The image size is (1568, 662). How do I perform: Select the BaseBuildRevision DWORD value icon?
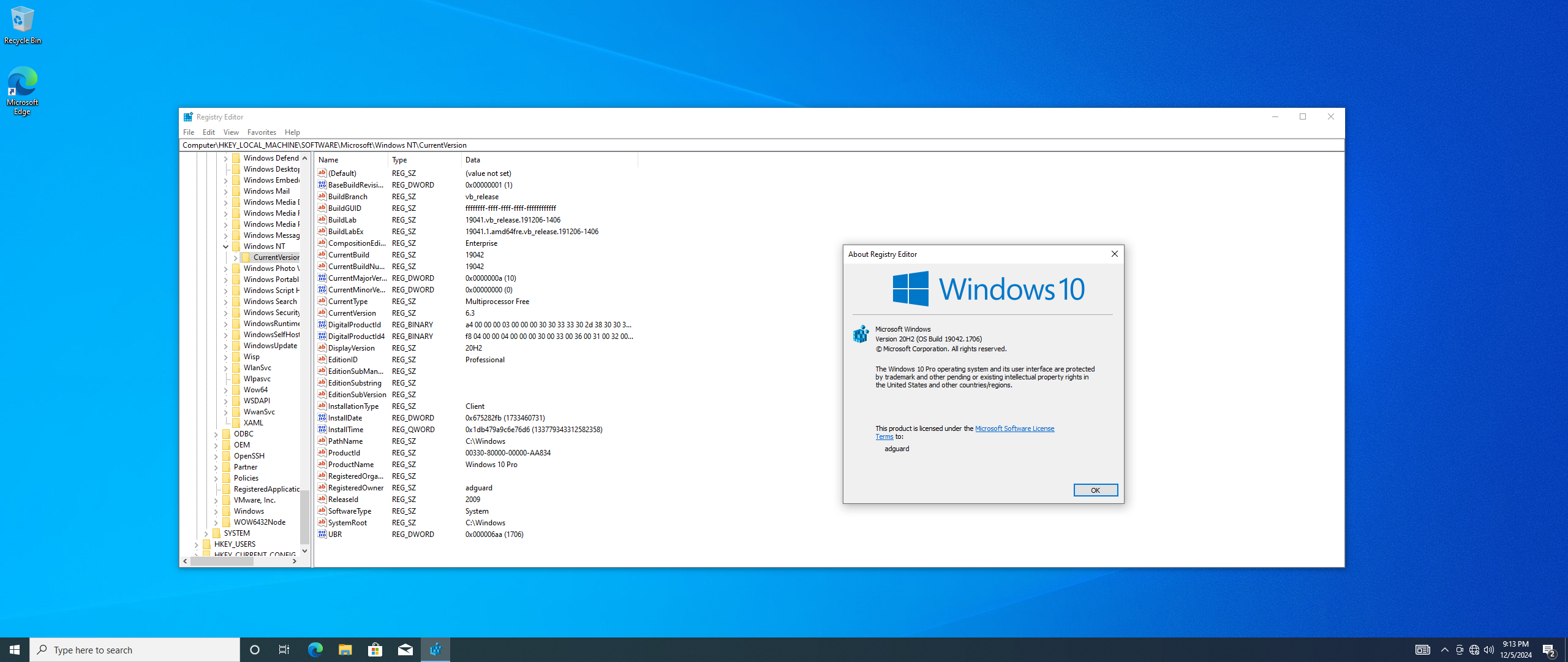tap(322, 185)
